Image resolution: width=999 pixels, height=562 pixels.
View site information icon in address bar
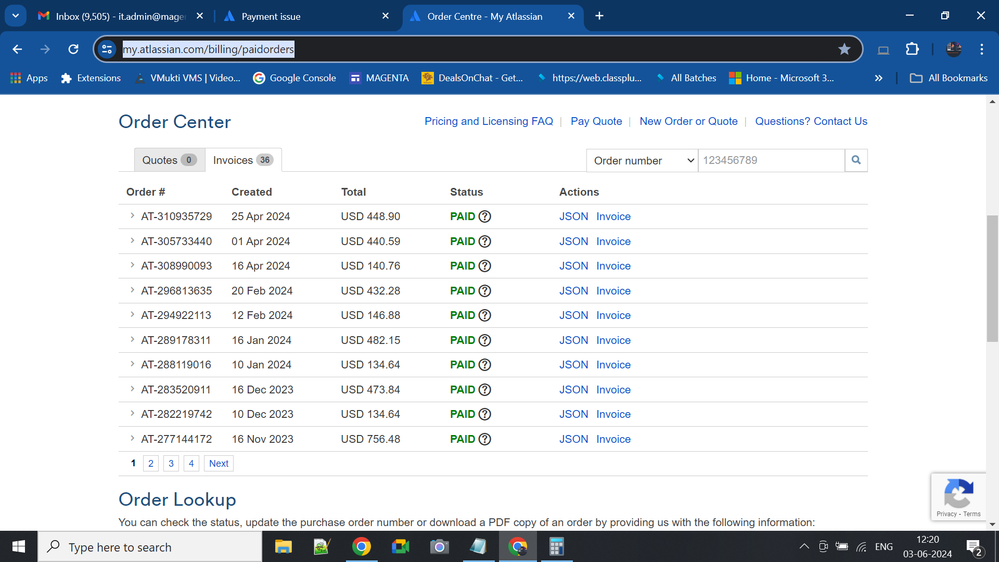click(x=107, y=49)
